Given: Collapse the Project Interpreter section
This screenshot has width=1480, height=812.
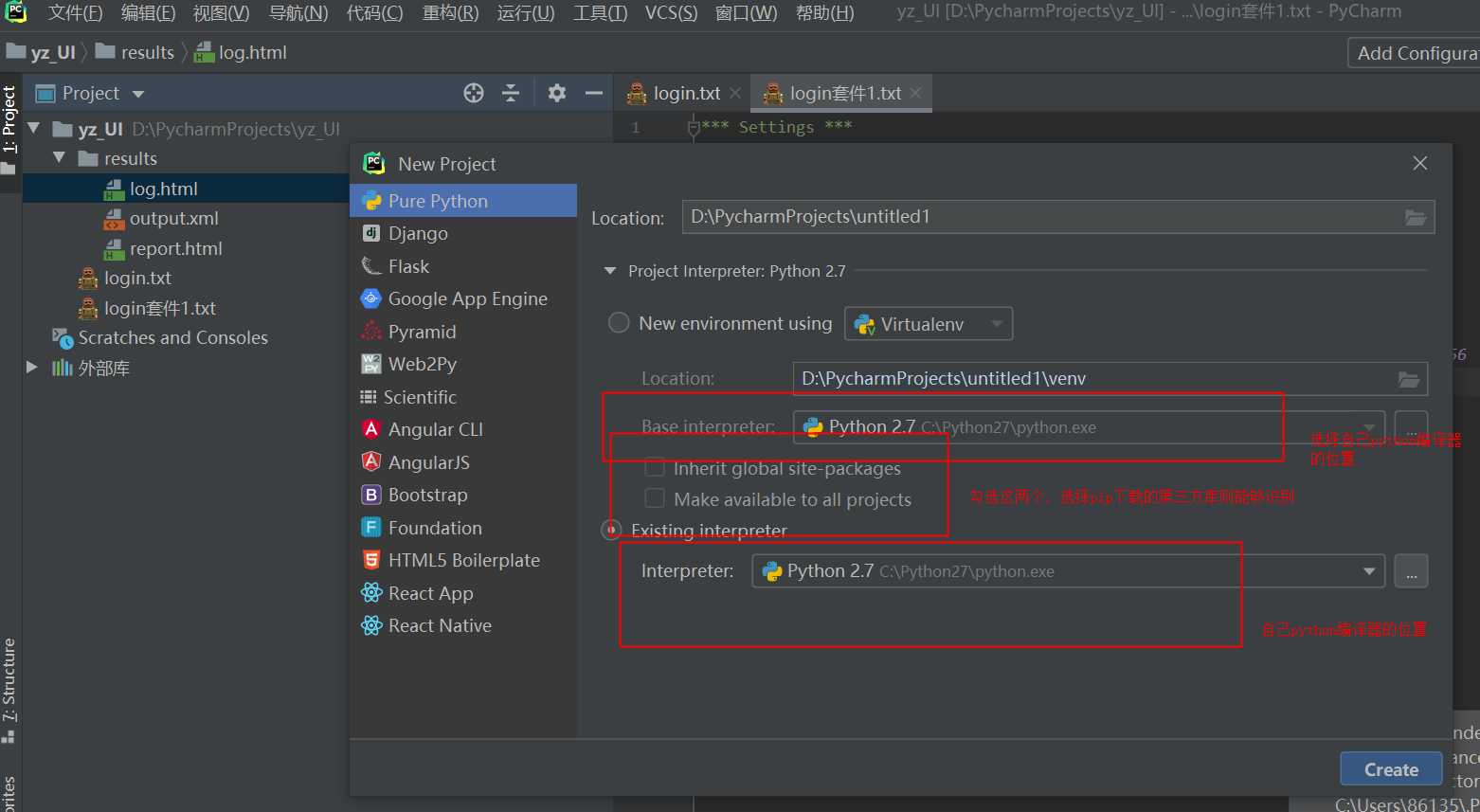Looking at the screenshot, I should 610,271.
